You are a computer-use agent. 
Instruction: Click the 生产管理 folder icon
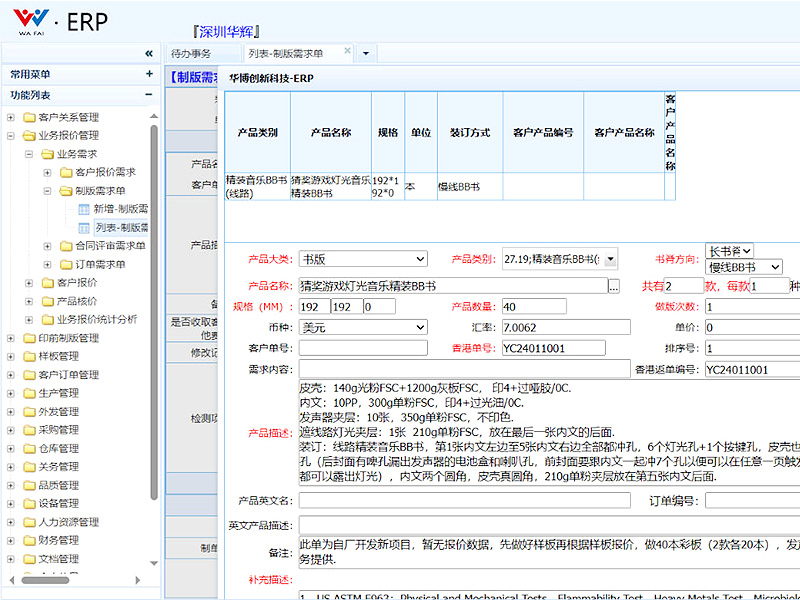click(x=29, y=393)
